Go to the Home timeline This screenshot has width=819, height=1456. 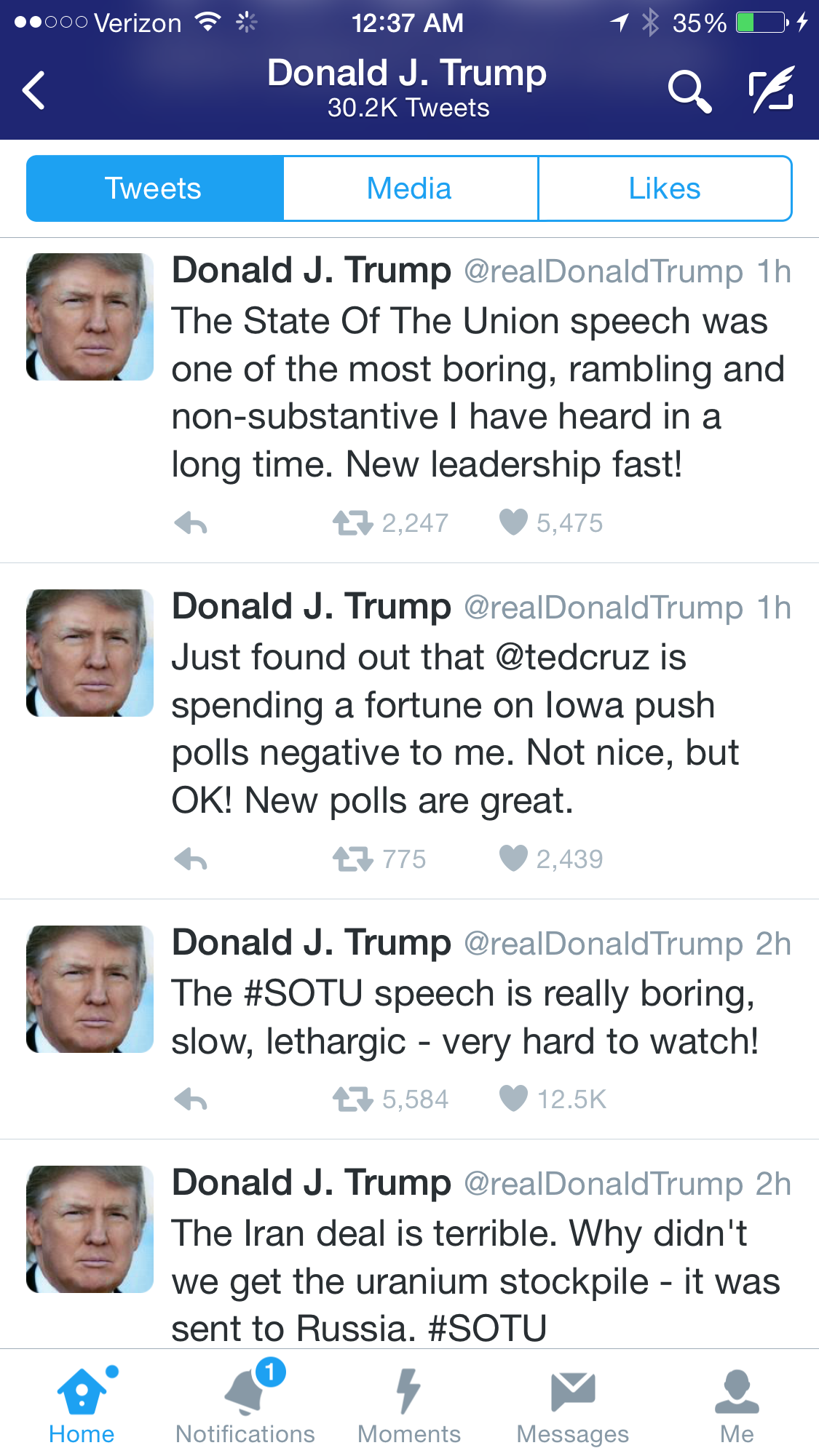coord(82,1404)
